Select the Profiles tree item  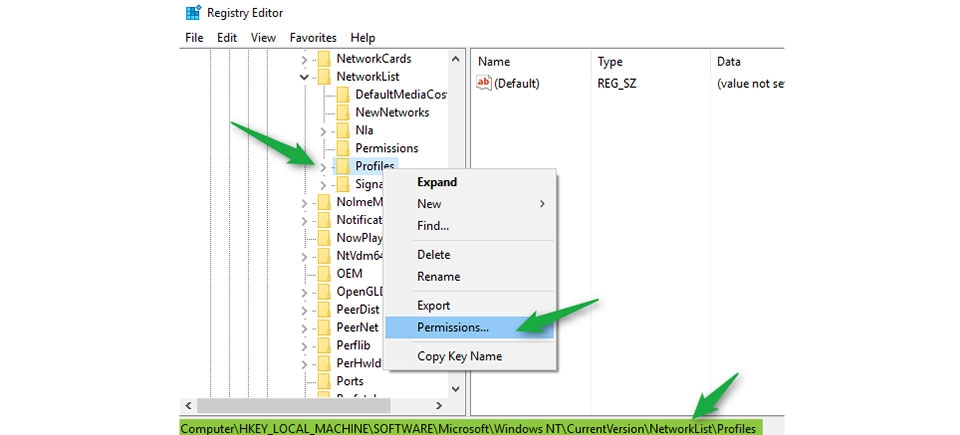click(x=375, y=165)
